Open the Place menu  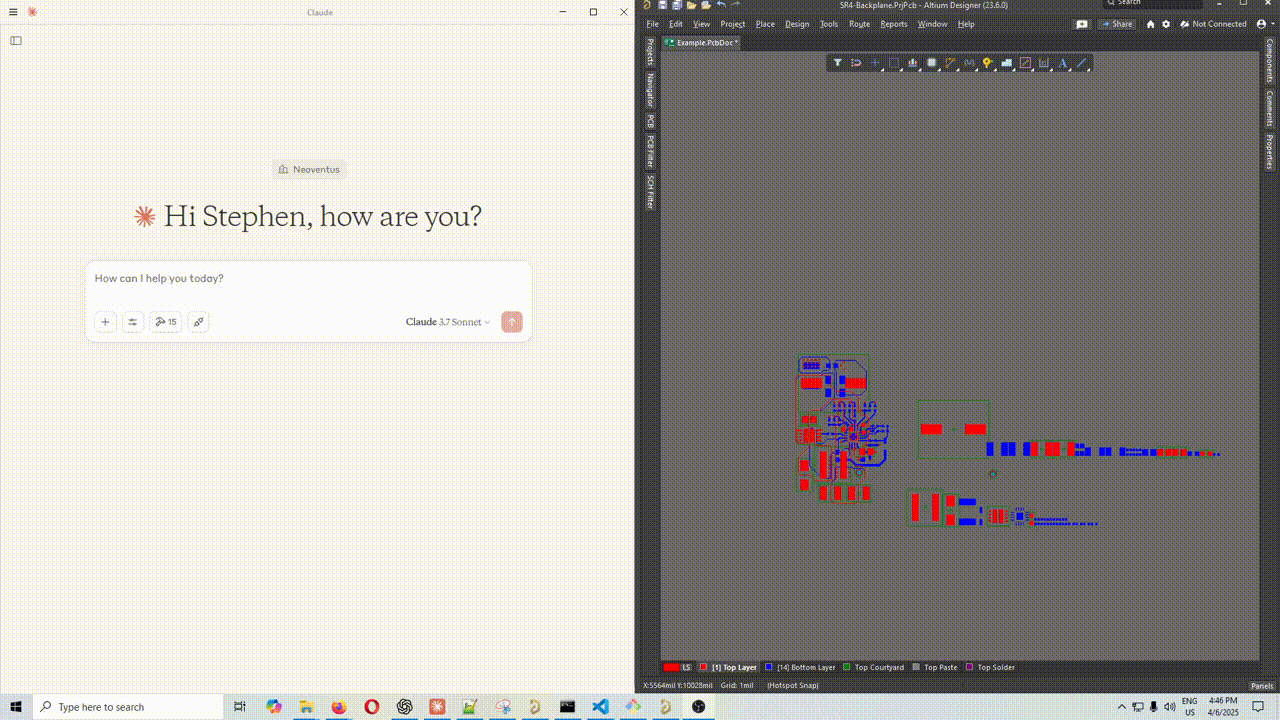(765, 24)
